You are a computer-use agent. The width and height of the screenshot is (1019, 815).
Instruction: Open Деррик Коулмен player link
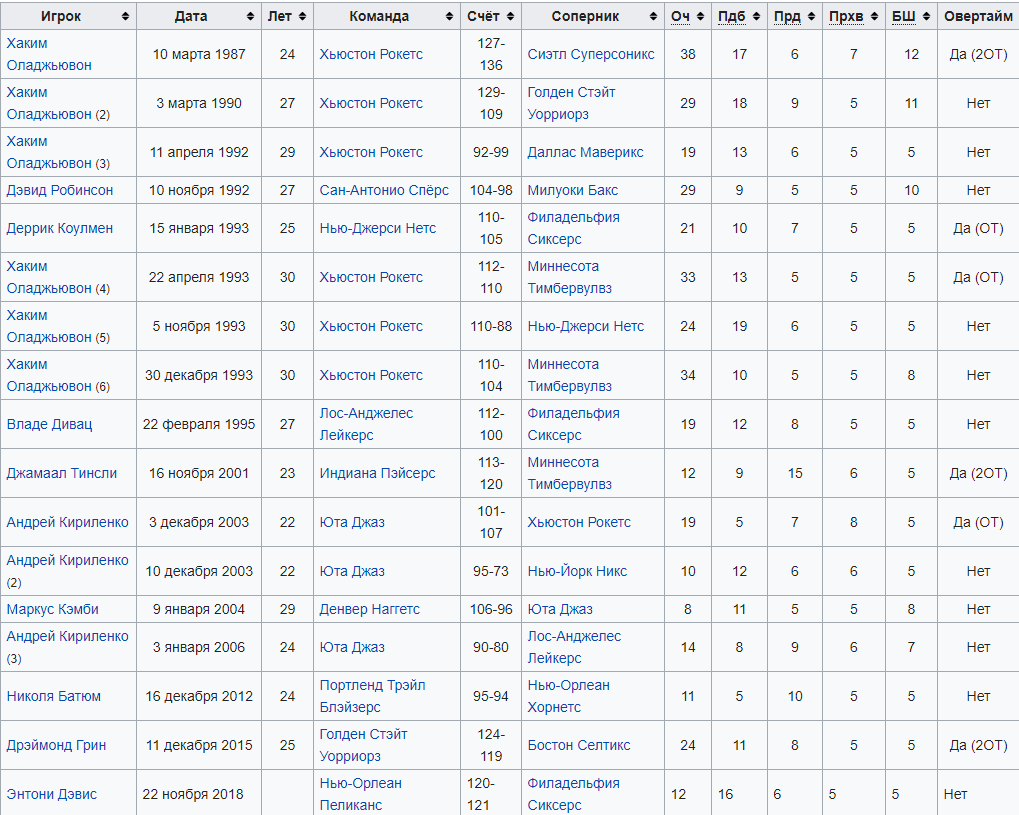coord(60,228)
